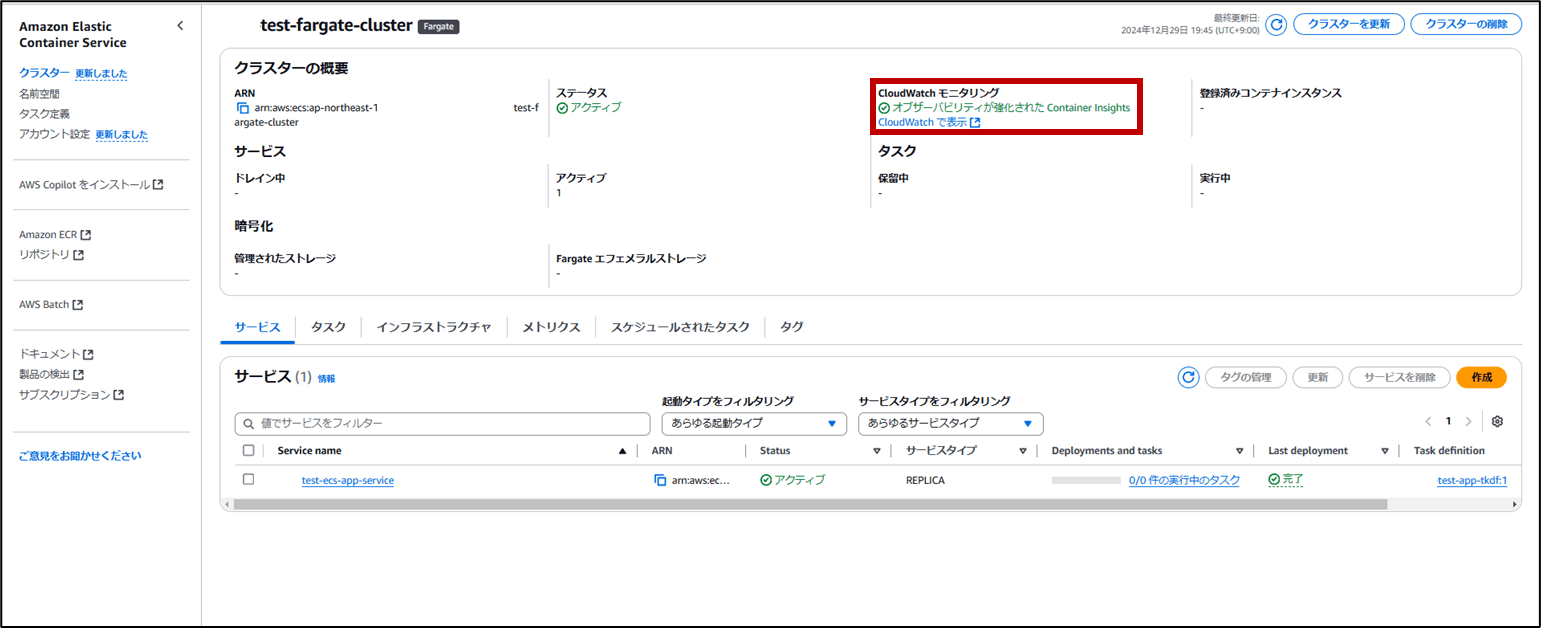
Task: Open task definition test-app-tkdf:1
Action: click(1472, 480)
